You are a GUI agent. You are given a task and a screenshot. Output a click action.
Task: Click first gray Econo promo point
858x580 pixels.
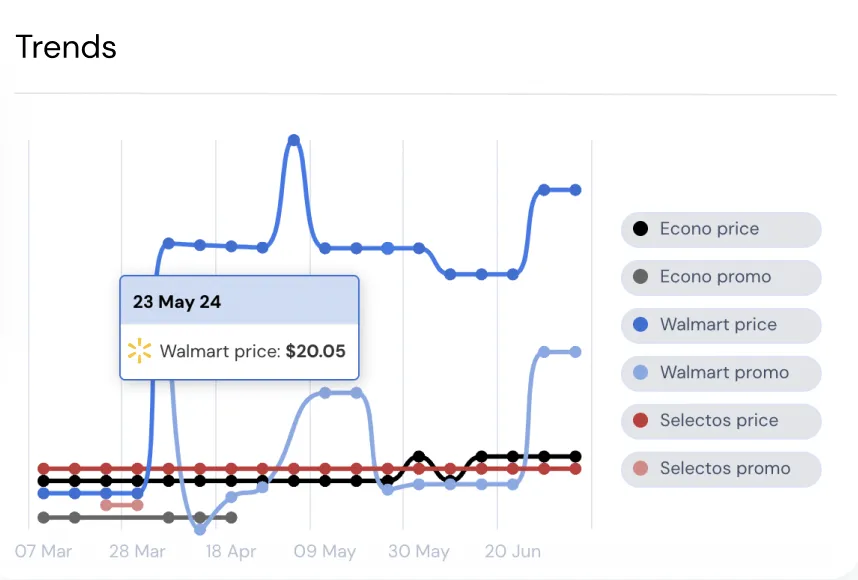click(x=44, y=517)
